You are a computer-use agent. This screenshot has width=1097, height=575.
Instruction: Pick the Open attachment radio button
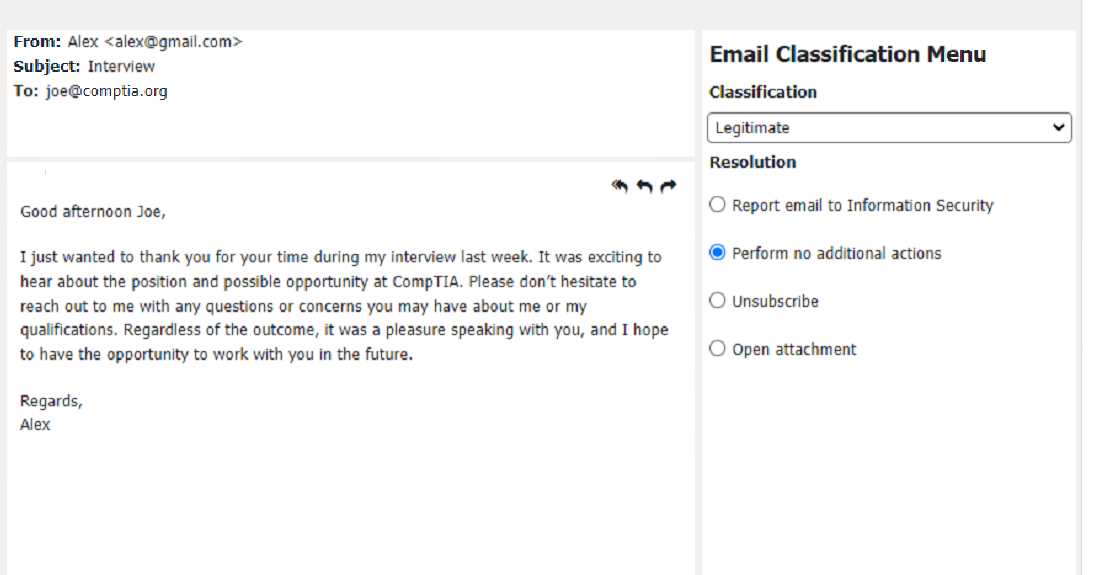[x=717, y=349]
